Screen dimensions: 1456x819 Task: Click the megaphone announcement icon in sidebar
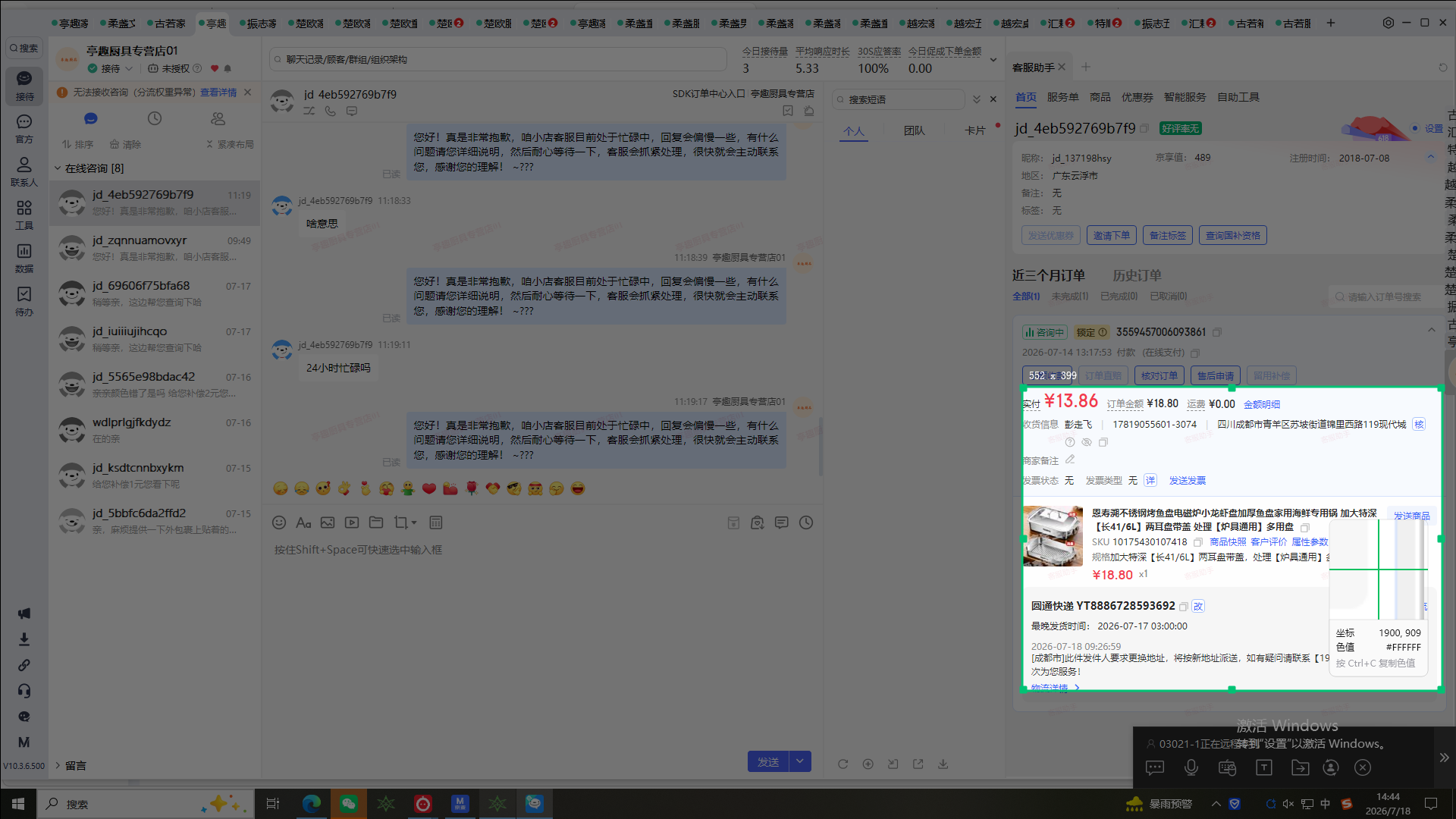(x=24, y=613)
